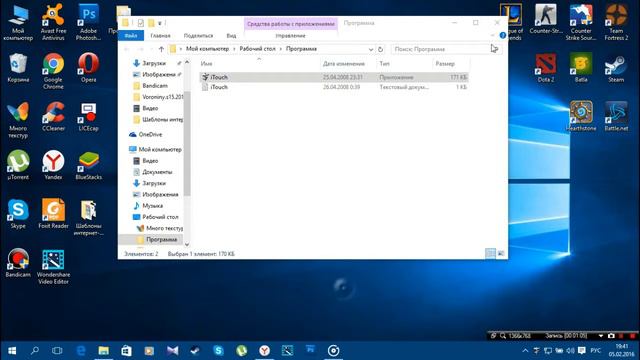Screen dimensions: 640x360
Task: Click the sidebar vertical scrollbar thumb
Action: 187,143
